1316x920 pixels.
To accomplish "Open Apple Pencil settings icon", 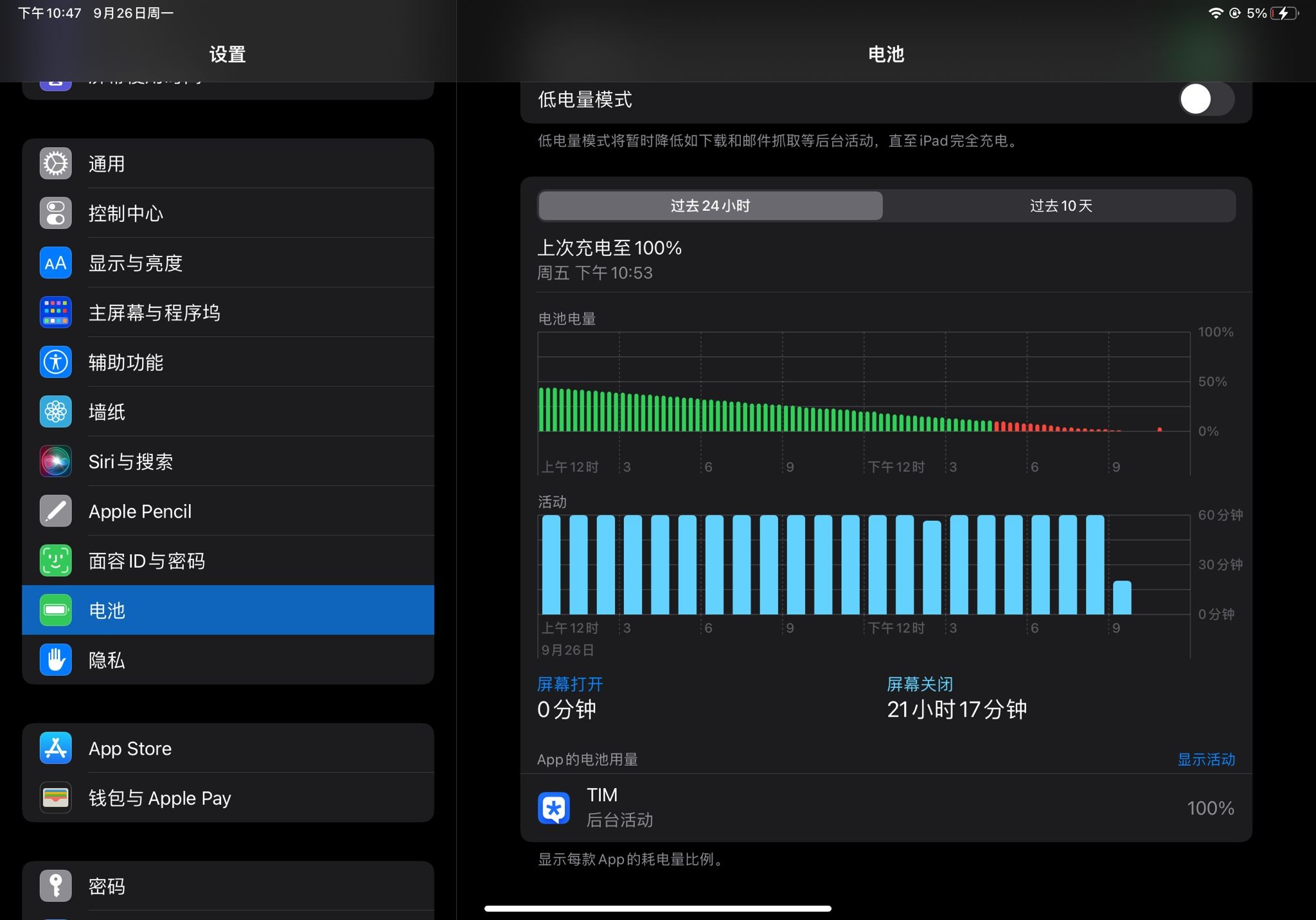I will click(x=56, y=511).
